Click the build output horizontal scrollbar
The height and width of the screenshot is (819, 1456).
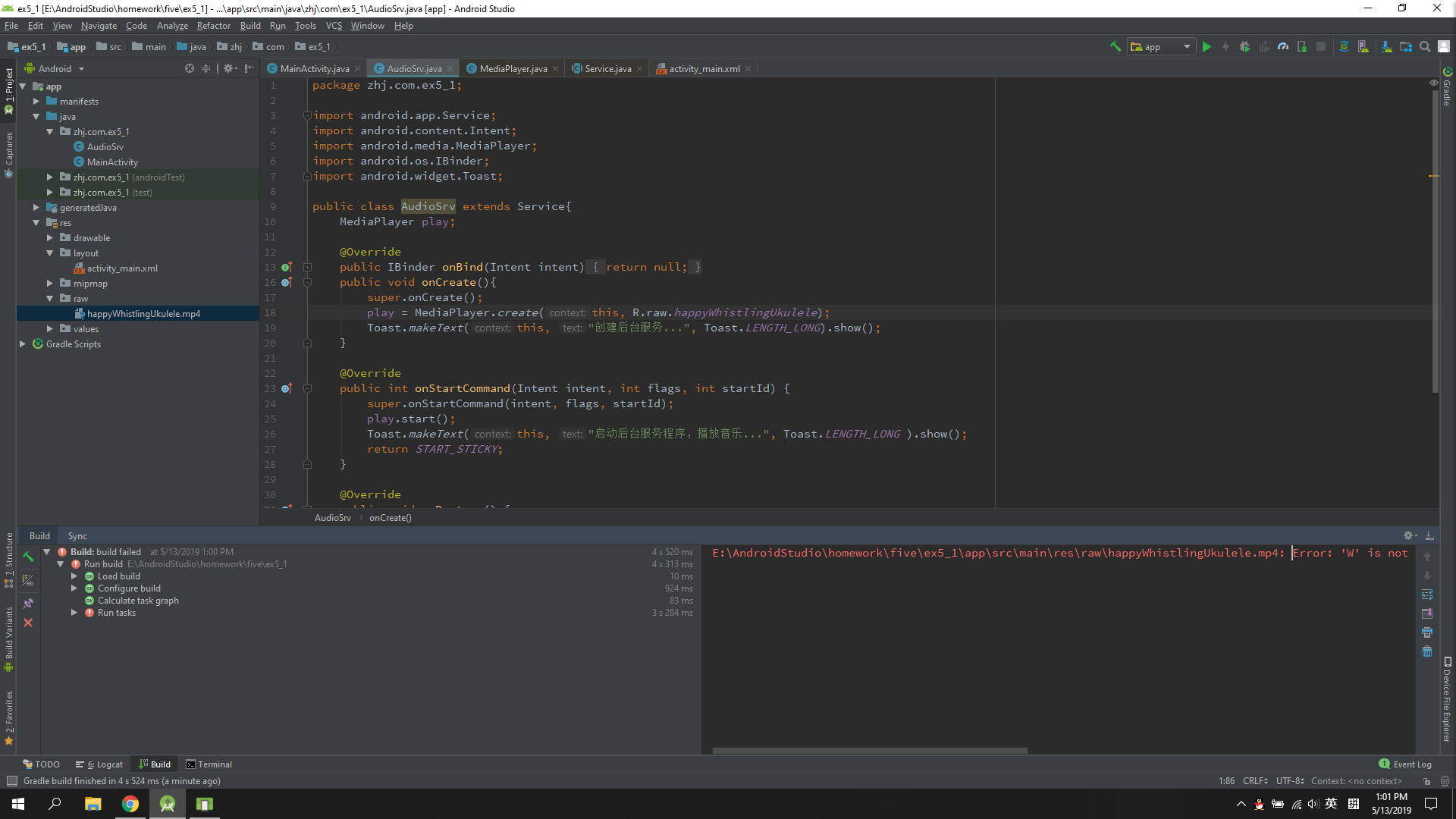(870, 751)
